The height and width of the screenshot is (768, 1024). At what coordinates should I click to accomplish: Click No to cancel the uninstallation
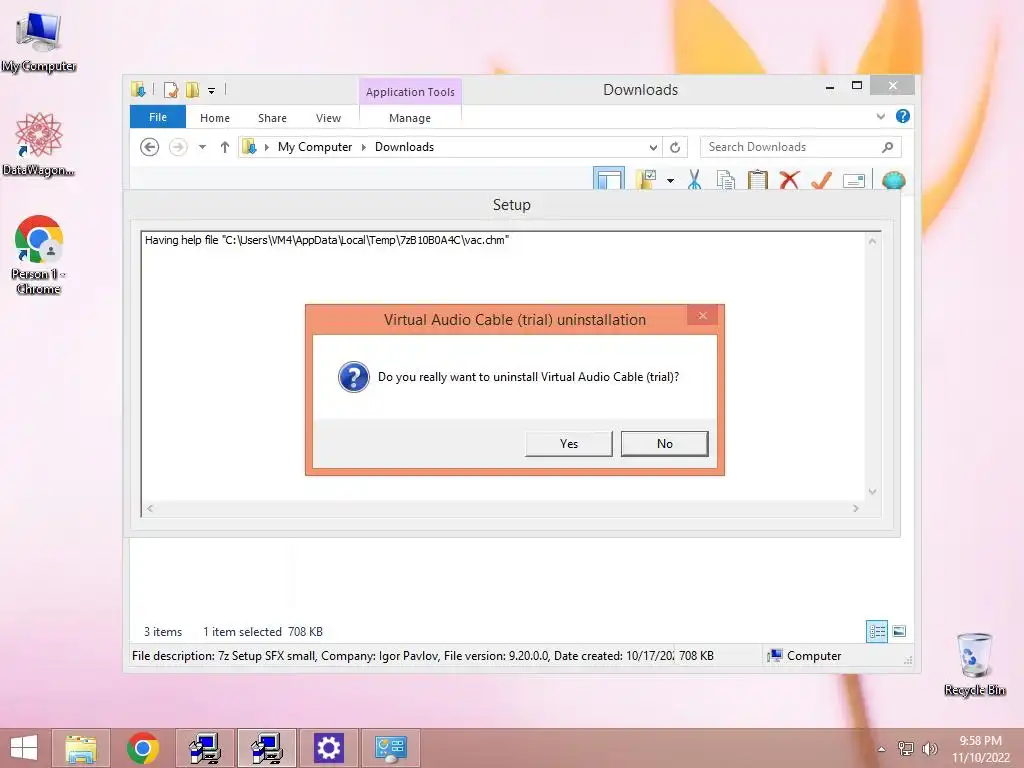pos(664,443)
